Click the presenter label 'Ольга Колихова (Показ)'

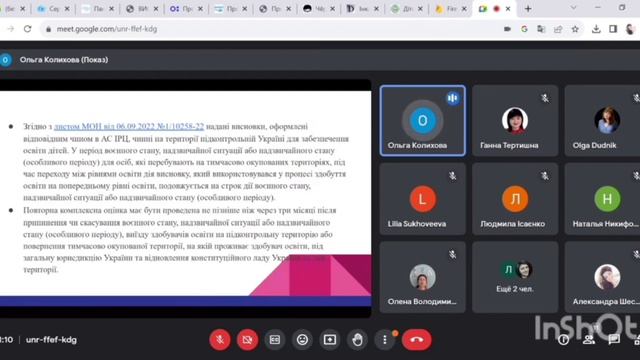tap(64, 60)
